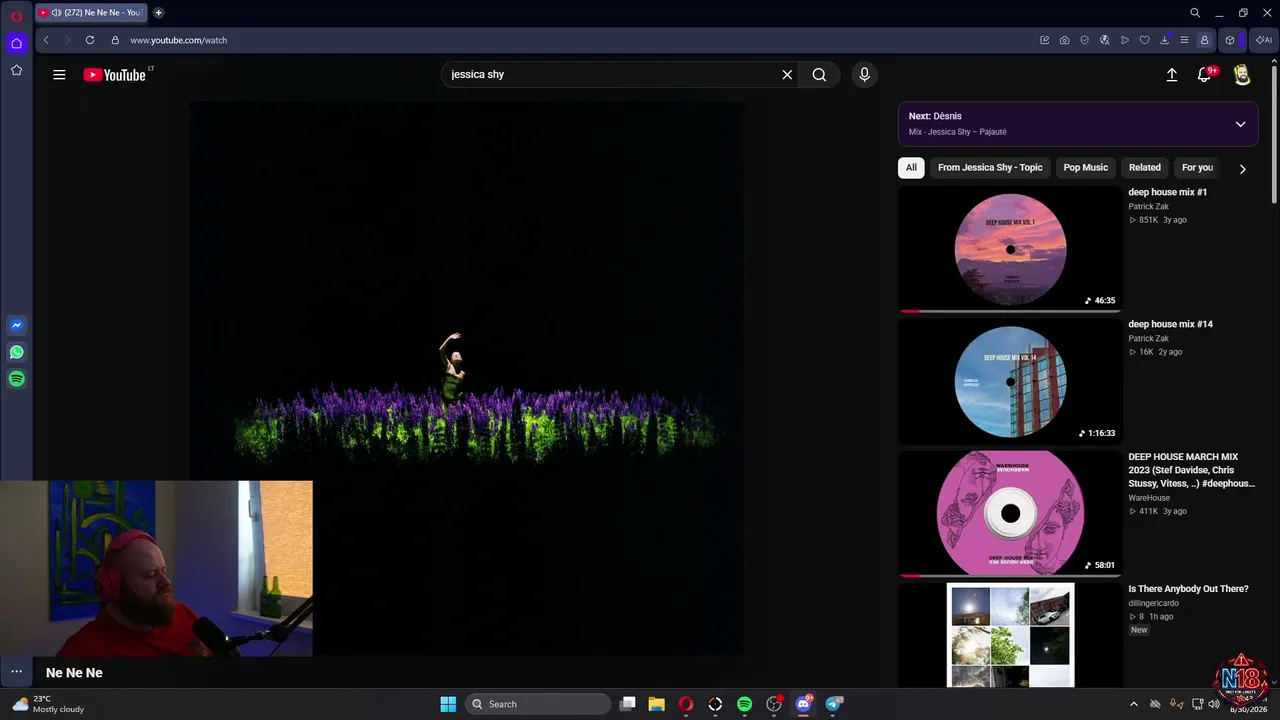Open the Opera translate page icon
This screenshot has width=1280, height=720.
(1104, 40)
